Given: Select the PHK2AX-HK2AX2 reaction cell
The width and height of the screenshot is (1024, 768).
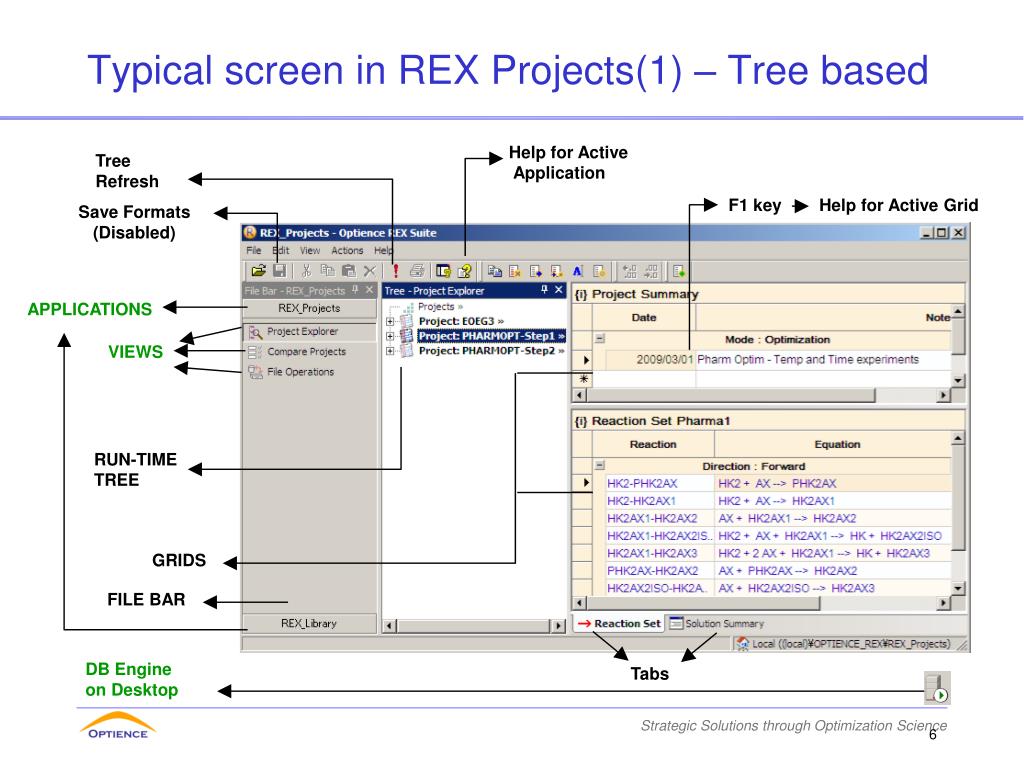Looking at the screenshot, I should tap(660, 571).
